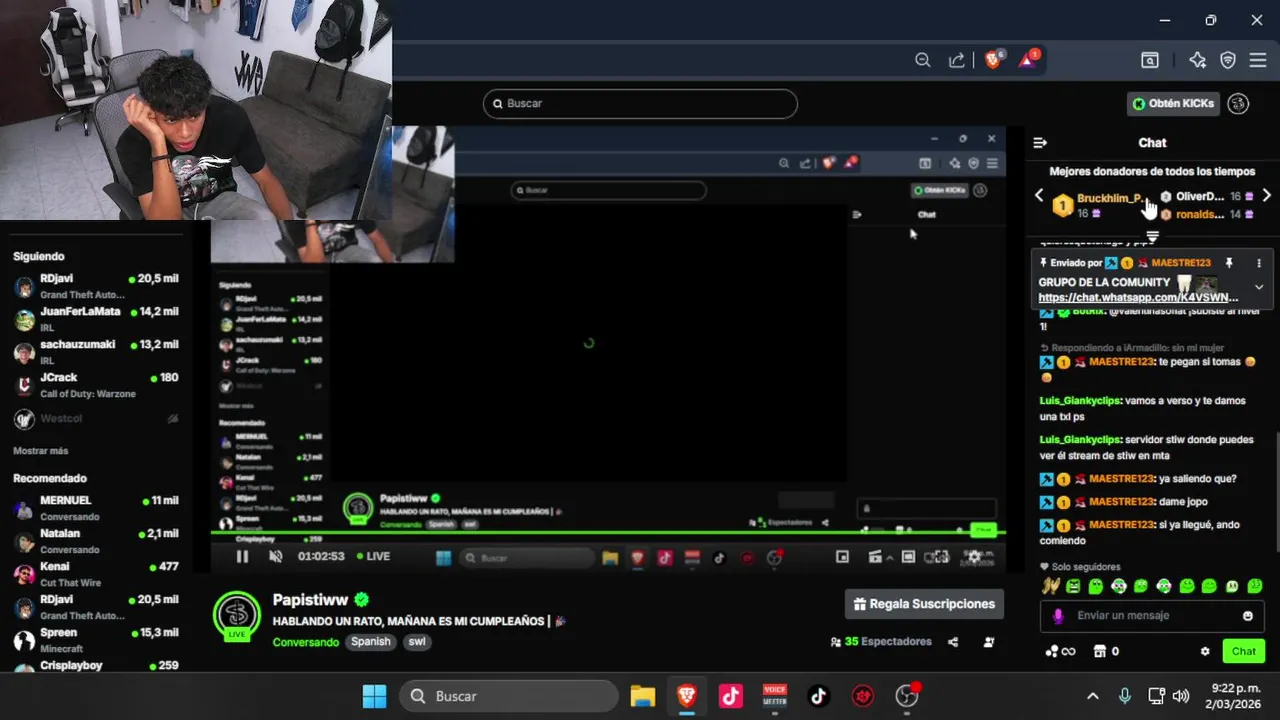Open player settings gear

coord(974,557)
